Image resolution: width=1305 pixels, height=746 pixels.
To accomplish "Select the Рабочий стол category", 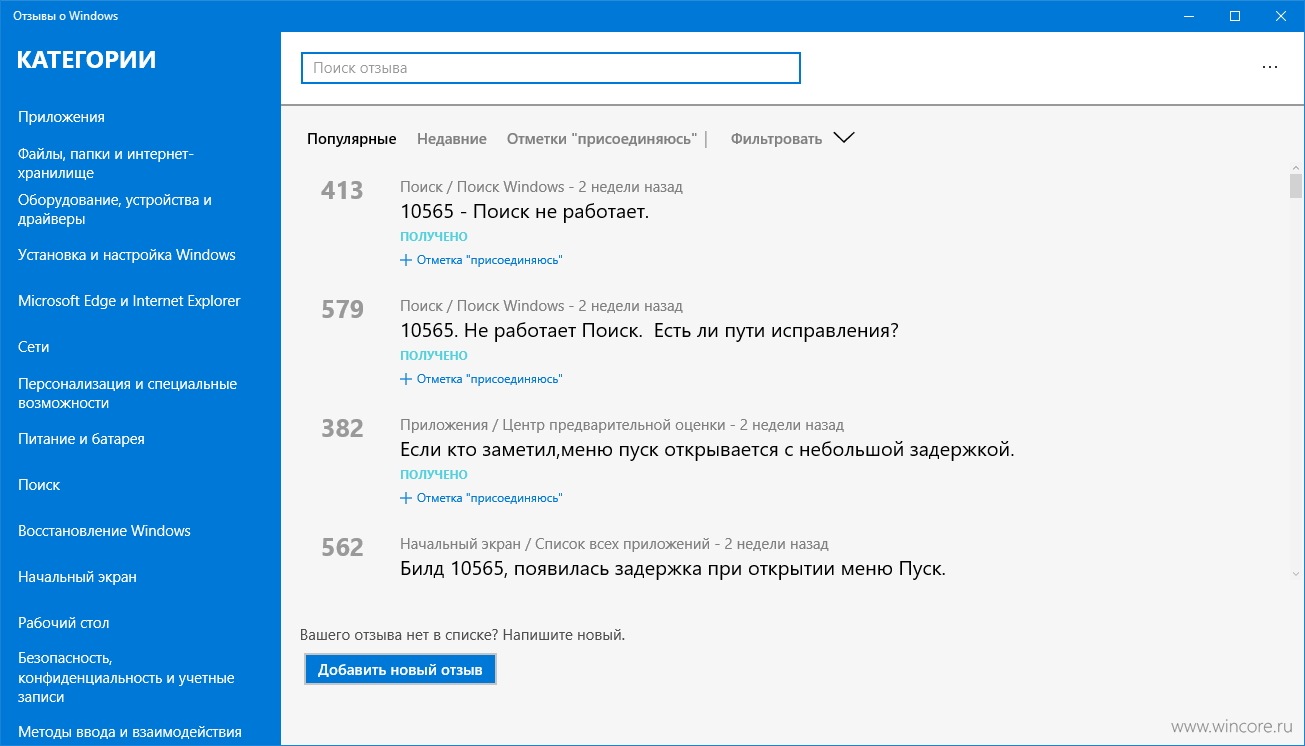I will (x=63, y=623).
